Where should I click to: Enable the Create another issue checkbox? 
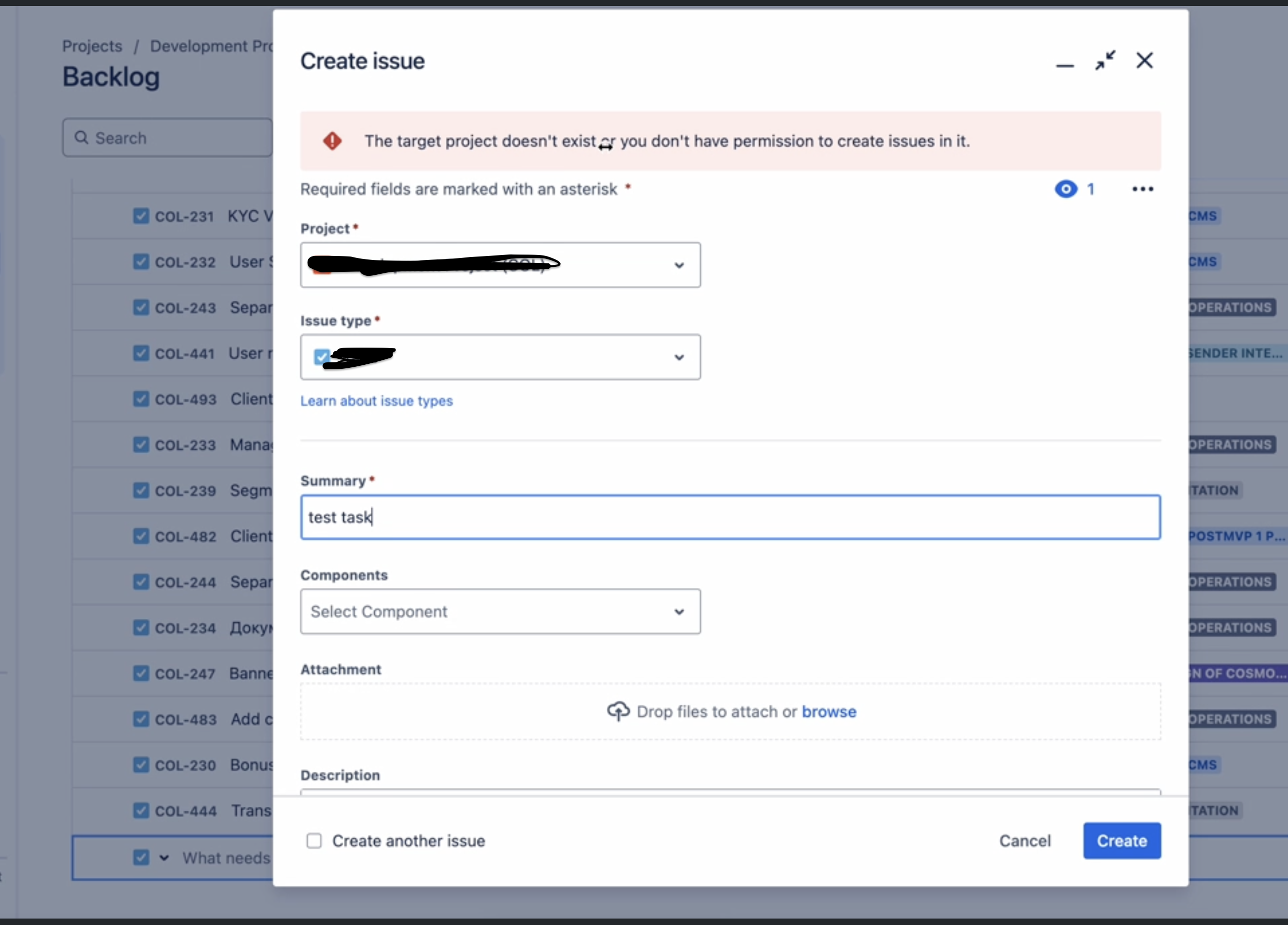coord(314,841)
